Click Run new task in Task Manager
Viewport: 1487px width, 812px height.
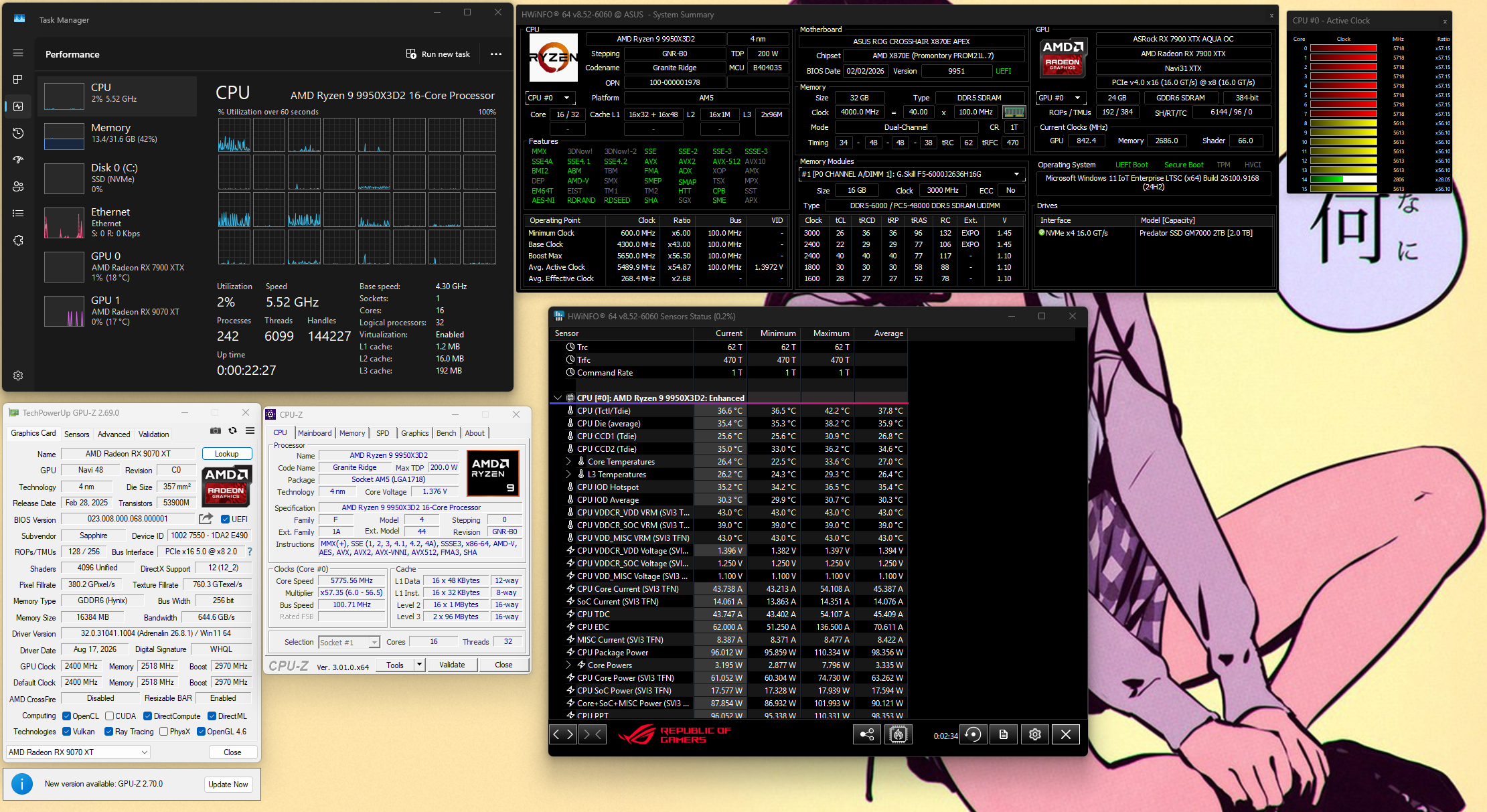438,54
